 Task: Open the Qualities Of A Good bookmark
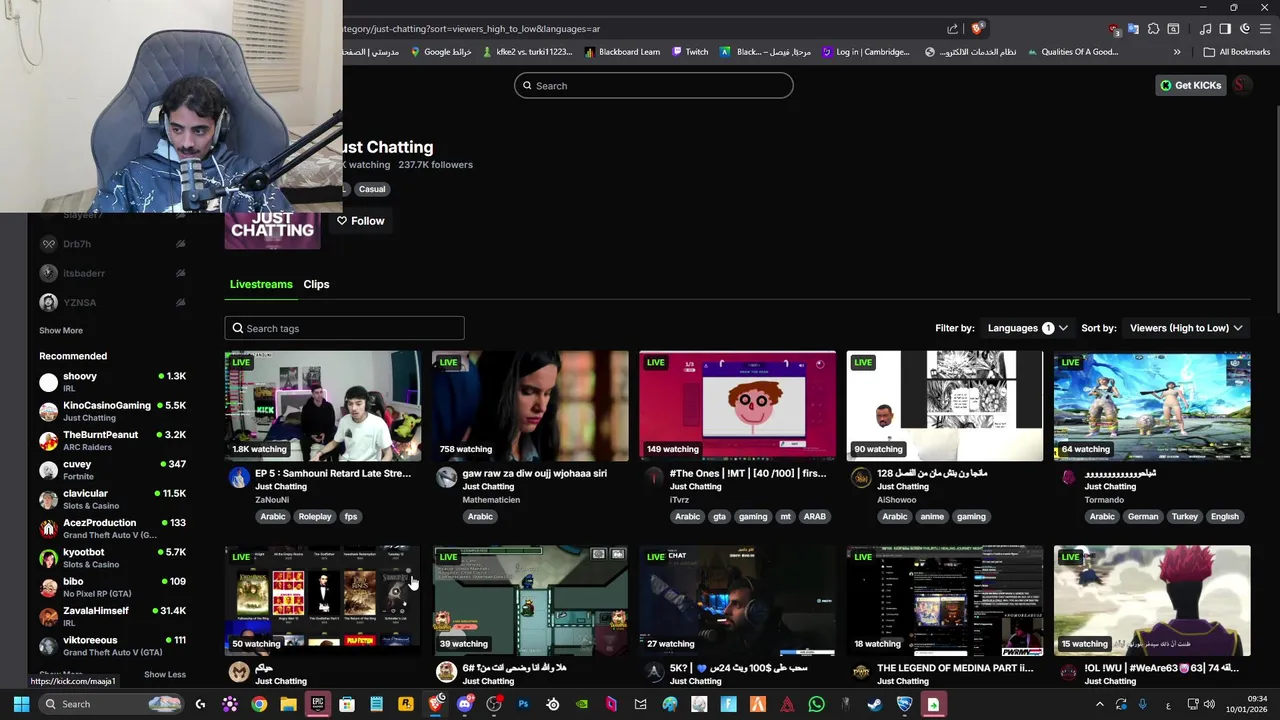1073,52
